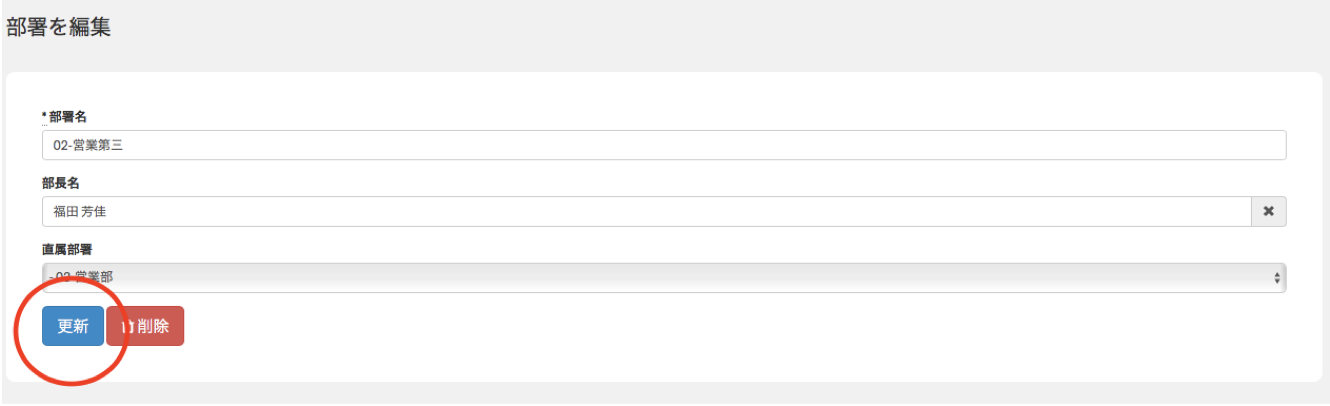
Task: Select the 02-営業部 value in the dropdown
Action: pyautogui.click(x=84, y=278)
